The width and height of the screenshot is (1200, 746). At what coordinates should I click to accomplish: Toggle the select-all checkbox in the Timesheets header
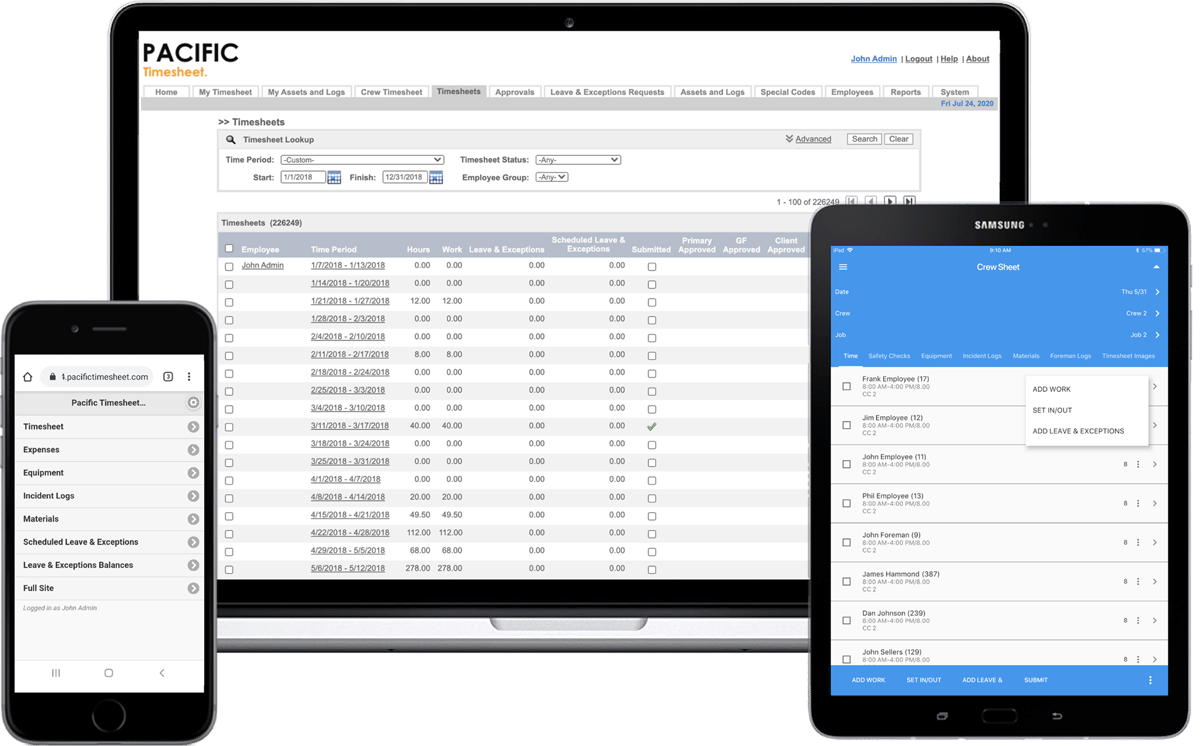pos(228,248)
